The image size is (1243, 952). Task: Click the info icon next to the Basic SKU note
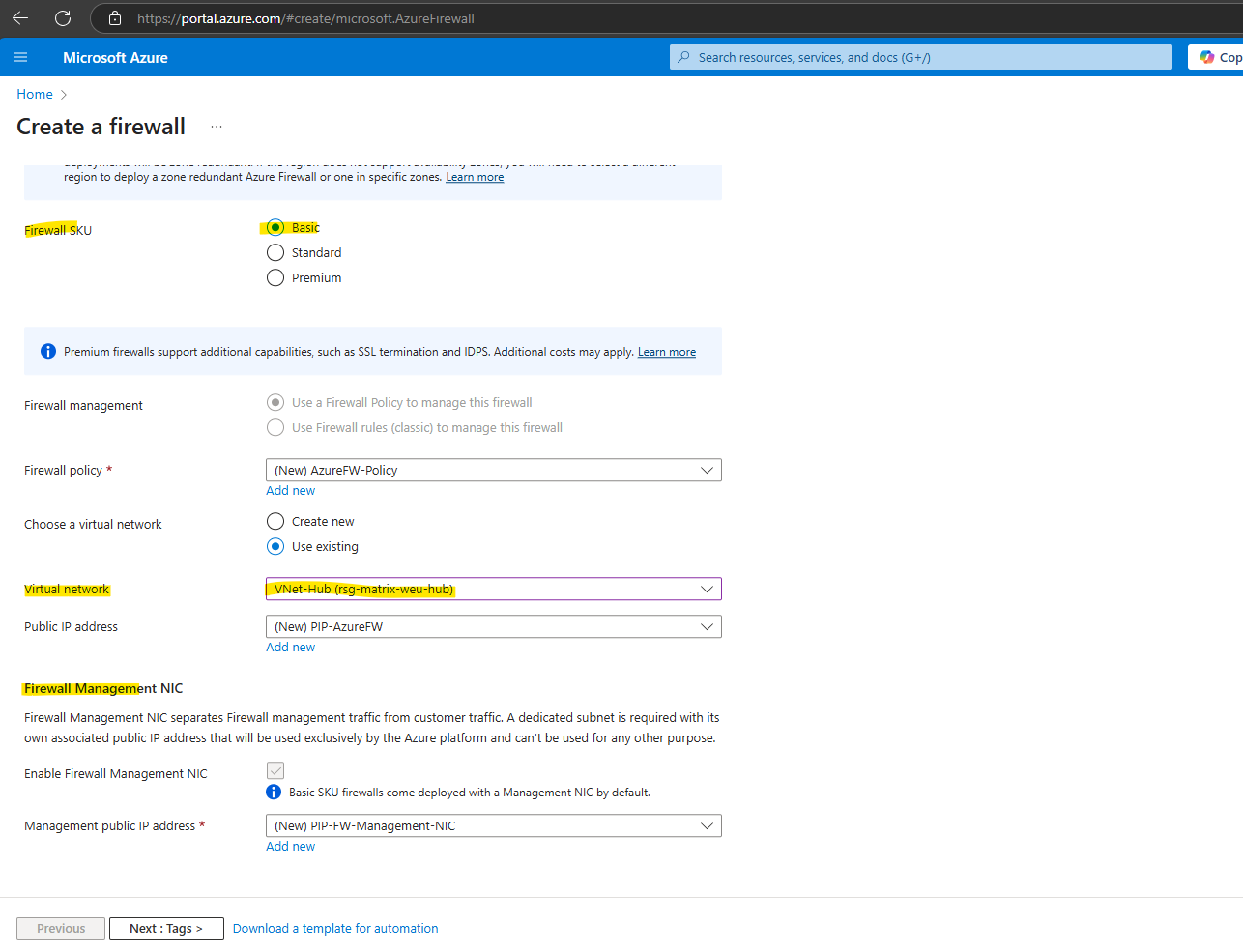274,792
